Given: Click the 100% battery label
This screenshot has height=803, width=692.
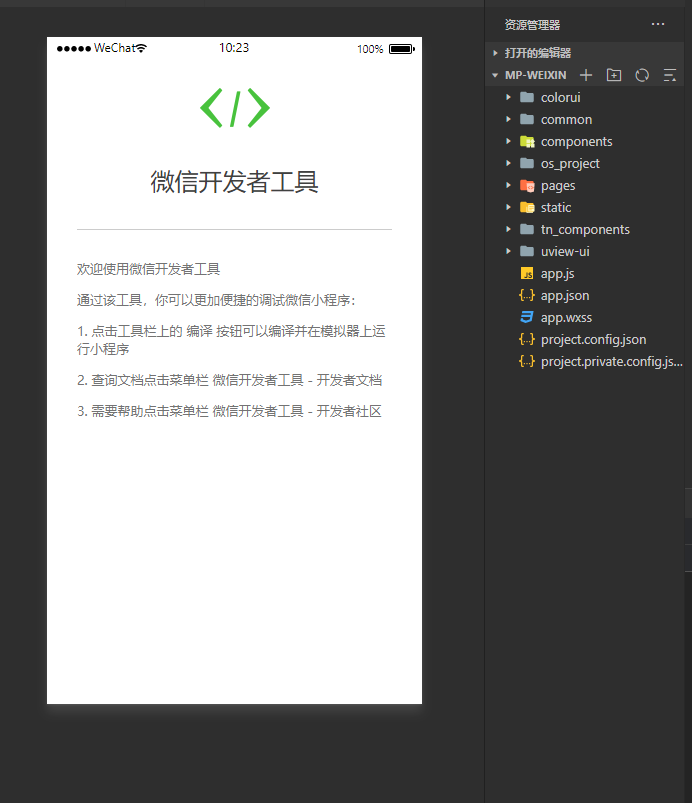Looking at the screenshot, I should [370, 49].
